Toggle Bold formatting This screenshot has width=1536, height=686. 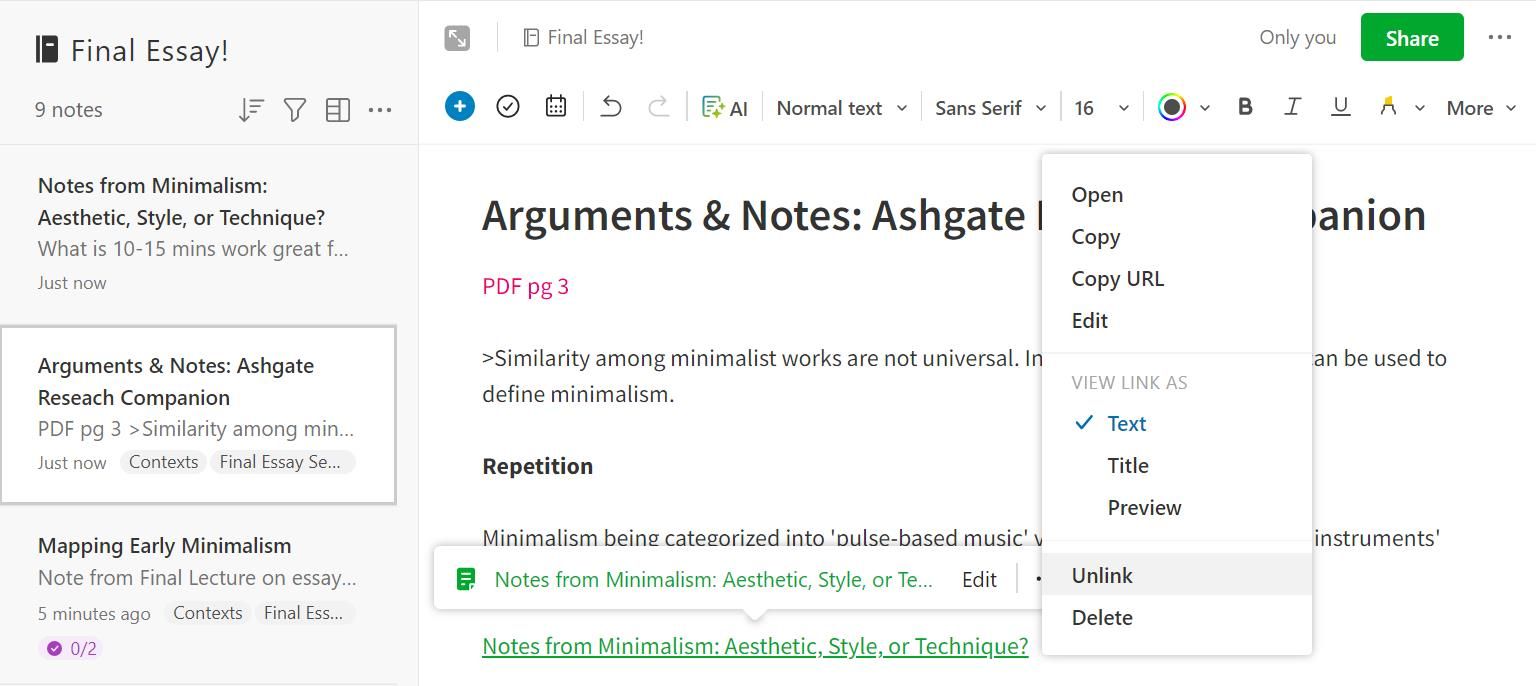[x=1244, y=106]
